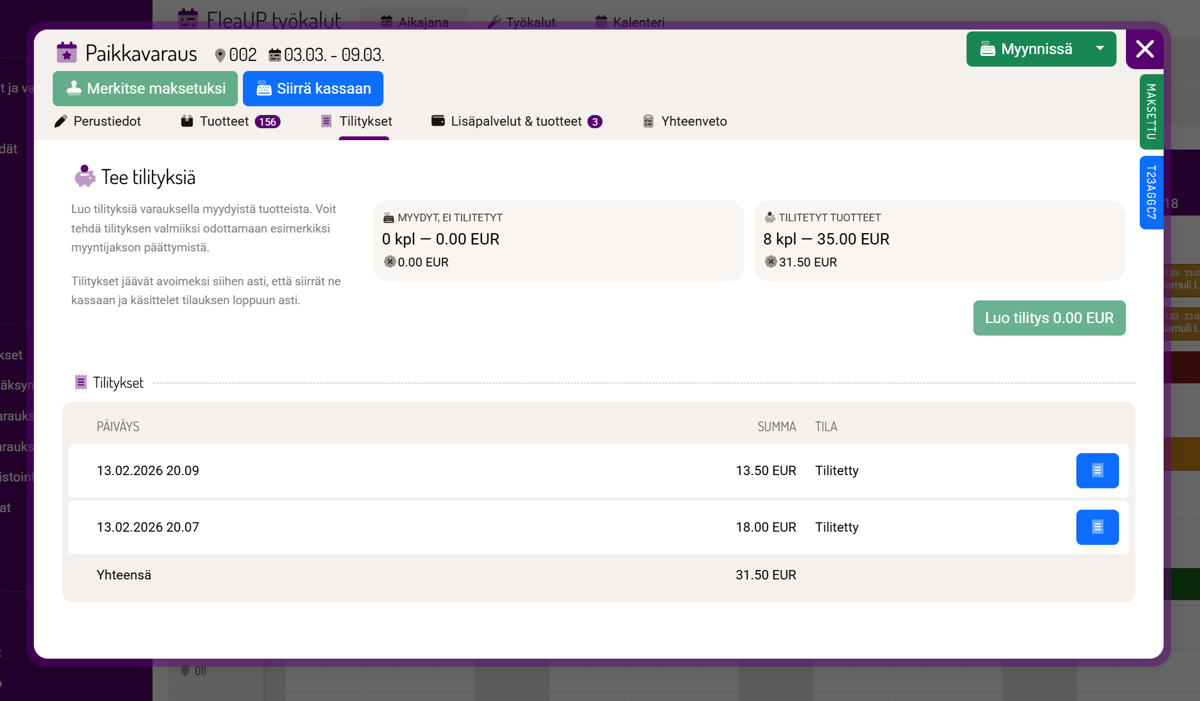Click the Siirrä kassaan button
Image resolution: width=1200 pixels, height=701 pixels.
tap(313, 89)
